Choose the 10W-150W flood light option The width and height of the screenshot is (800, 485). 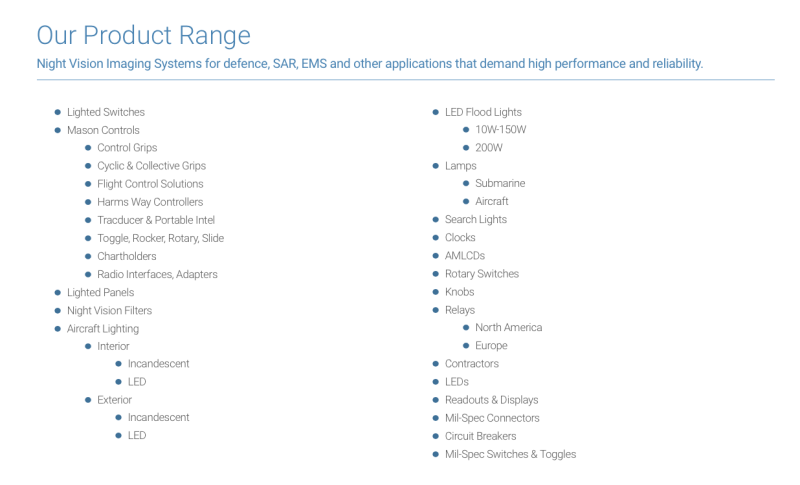pos(501,130)
